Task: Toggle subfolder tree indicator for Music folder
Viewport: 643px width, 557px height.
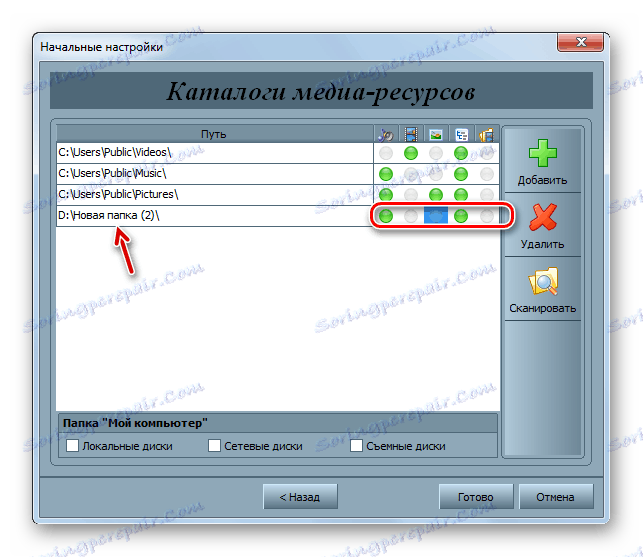Action: tap(461, 174)
